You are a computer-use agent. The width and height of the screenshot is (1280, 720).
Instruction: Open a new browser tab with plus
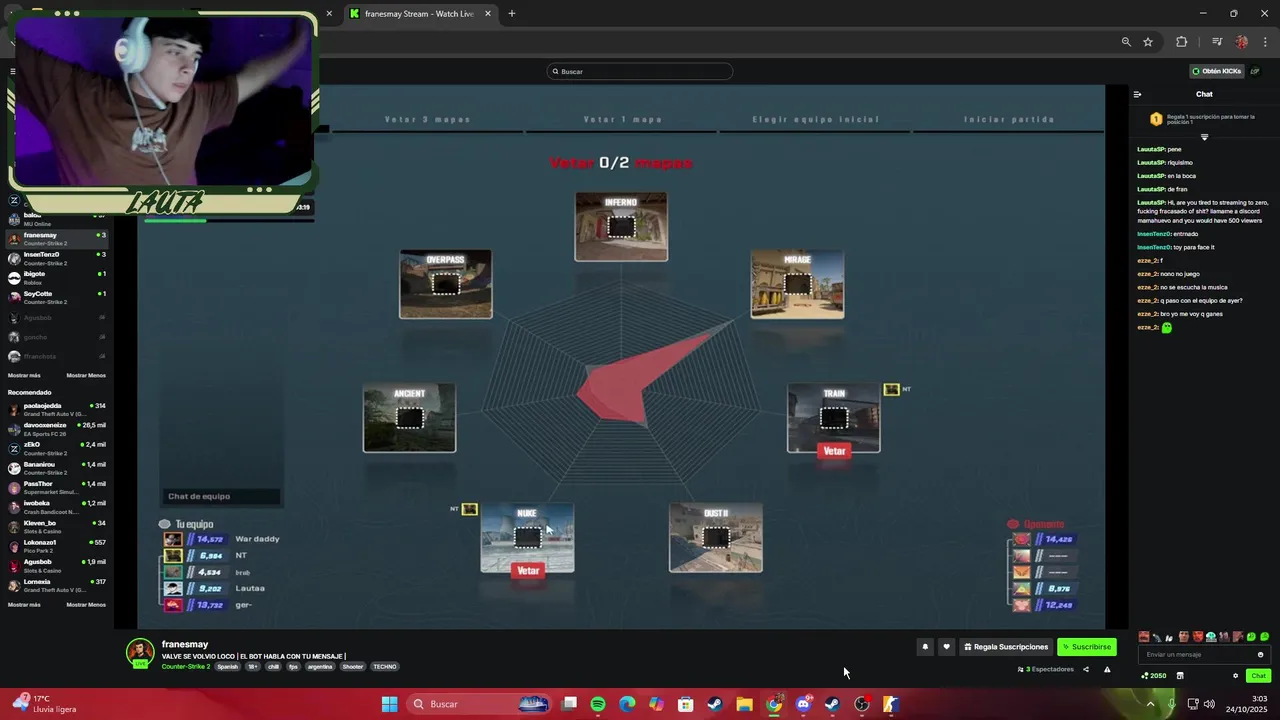point(512,13)
